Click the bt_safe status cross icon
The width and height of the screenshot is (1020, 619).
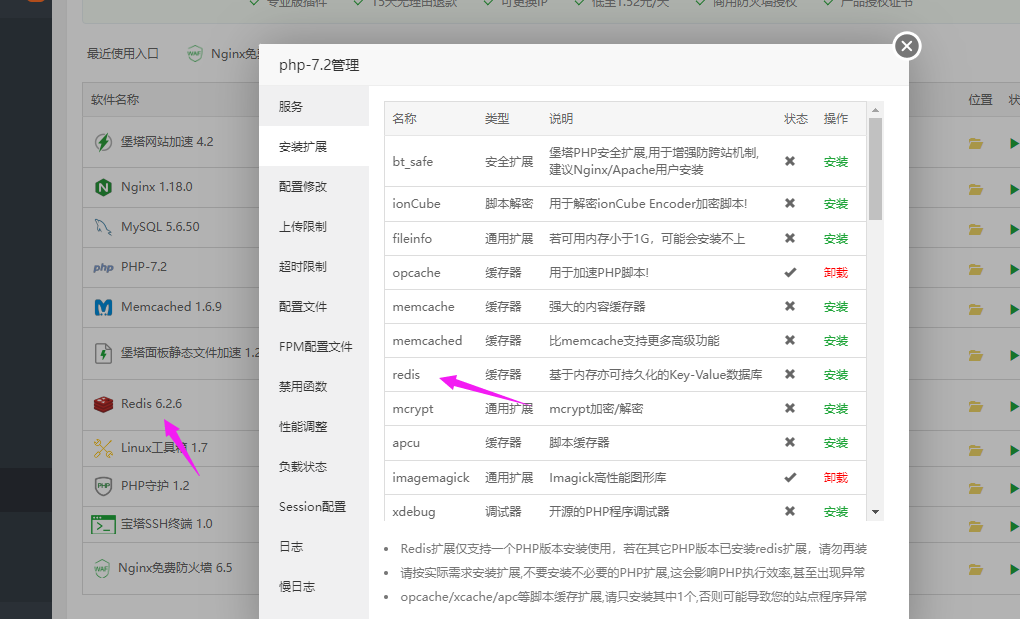[790, 161]
